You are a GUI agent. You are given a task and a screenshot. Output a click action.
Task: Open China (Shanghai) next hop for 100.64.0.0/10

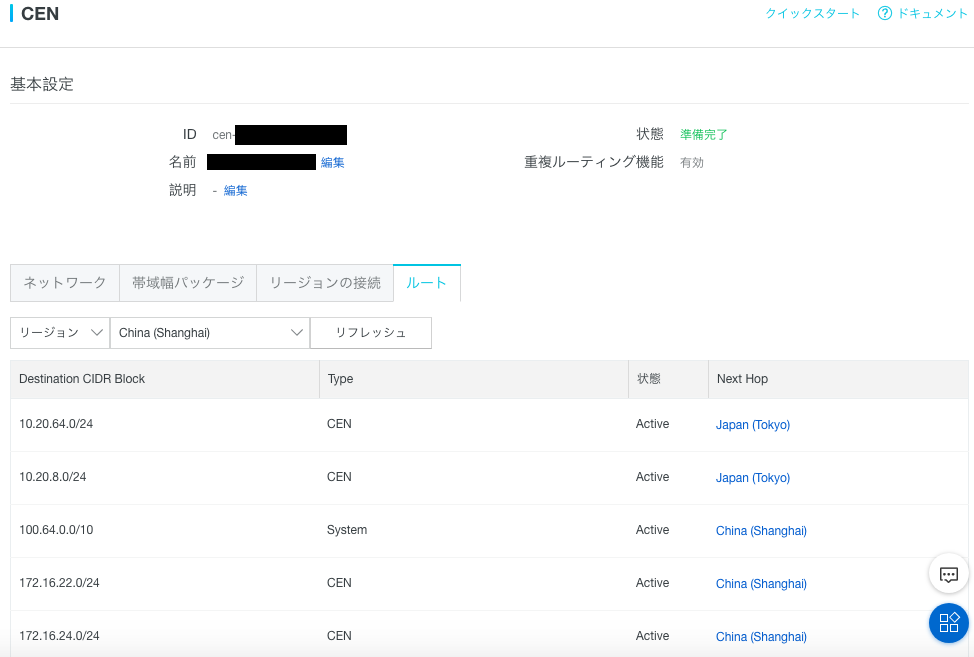click(x=761, y=530)
